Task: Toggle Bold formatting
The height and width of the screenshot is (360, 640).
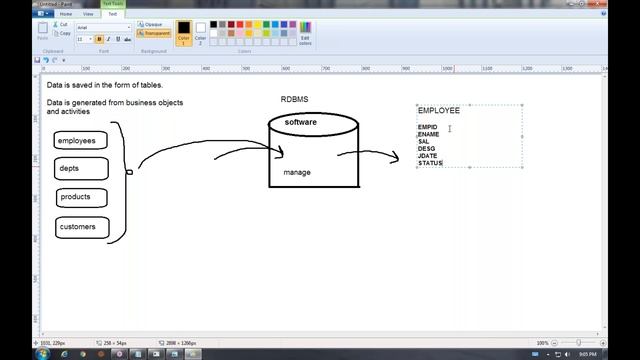Action: click(x=99, y=39)
